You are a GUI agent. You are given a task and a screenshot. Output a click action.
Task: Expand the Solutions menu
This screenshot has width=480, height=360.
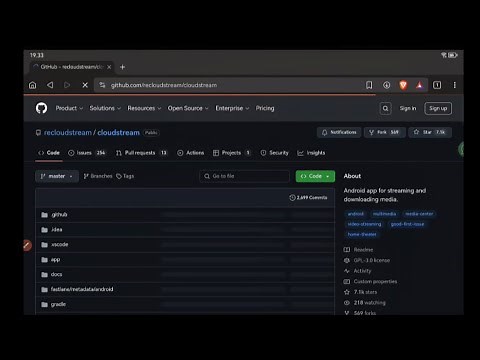click(105, 108)
